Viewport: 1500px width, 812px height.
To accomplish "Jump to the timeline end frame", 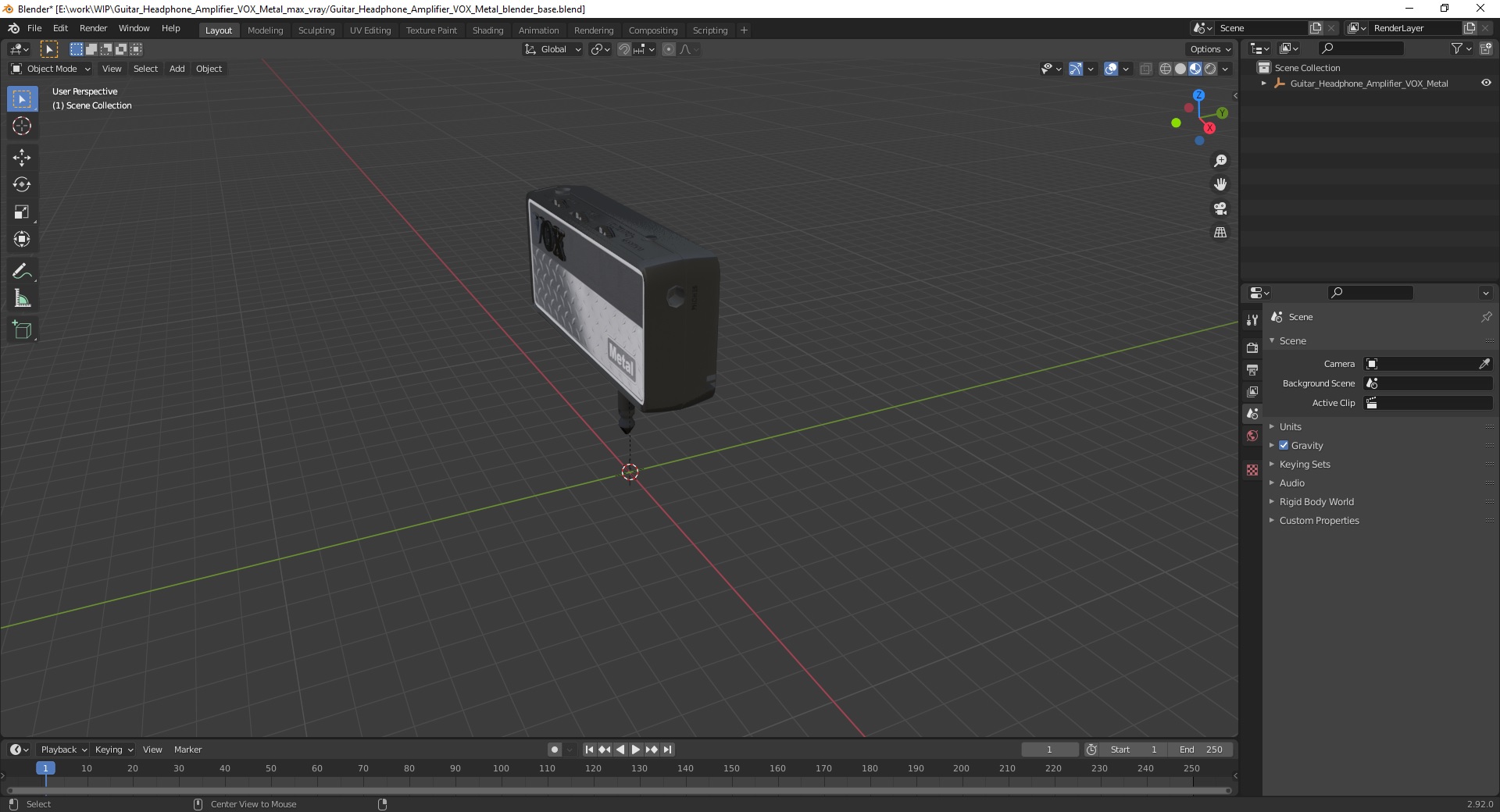I will 667,750.
